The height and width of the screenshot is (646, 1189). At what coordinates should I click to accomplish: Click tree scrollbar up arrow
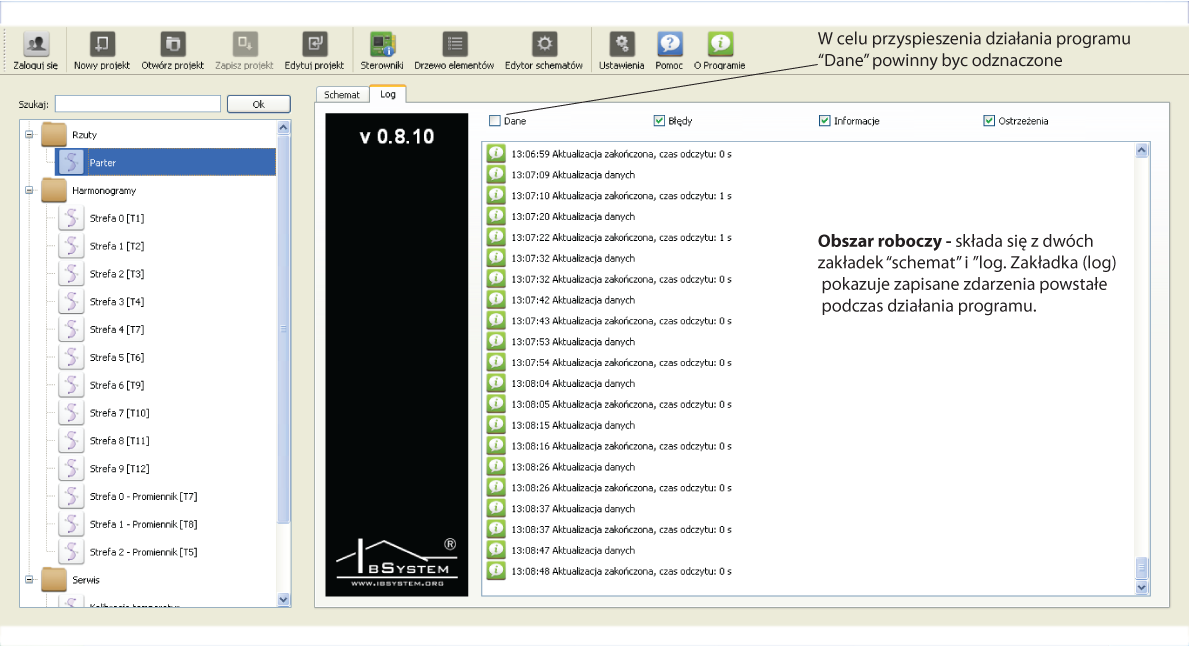point(284,127)
